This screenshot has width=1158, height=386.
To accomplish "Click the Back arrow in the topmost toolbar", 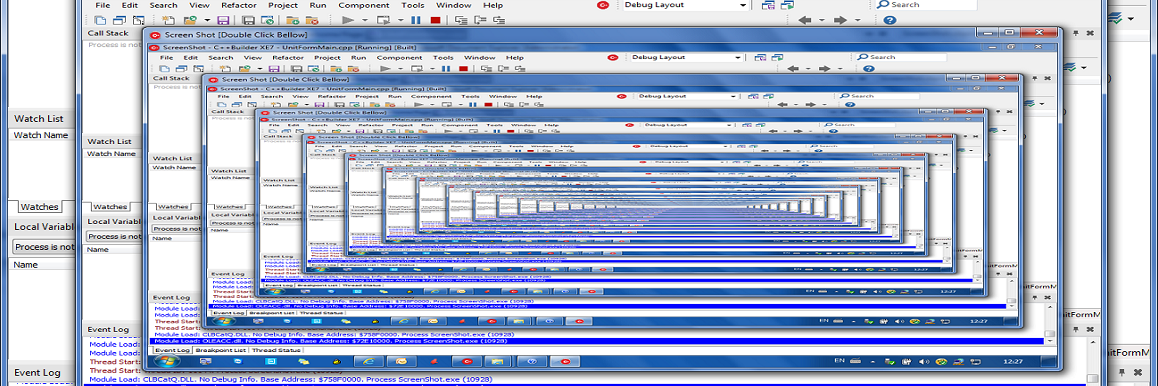I will point(805,21).
